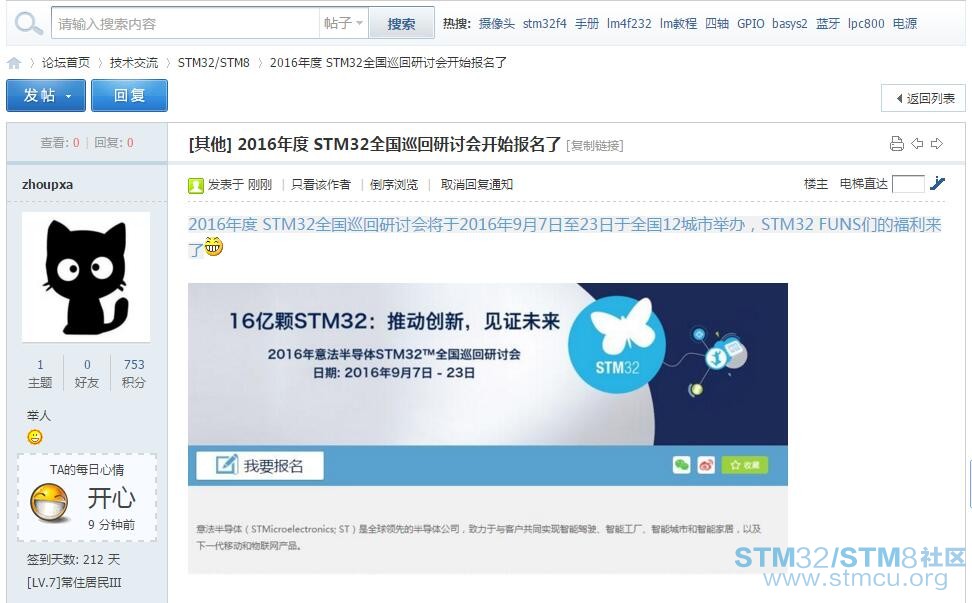Image resolution: width=972 pixels, height=603 pixels.
Task: Click the post body text about 12城市
Action: click(x=565, y=236)
